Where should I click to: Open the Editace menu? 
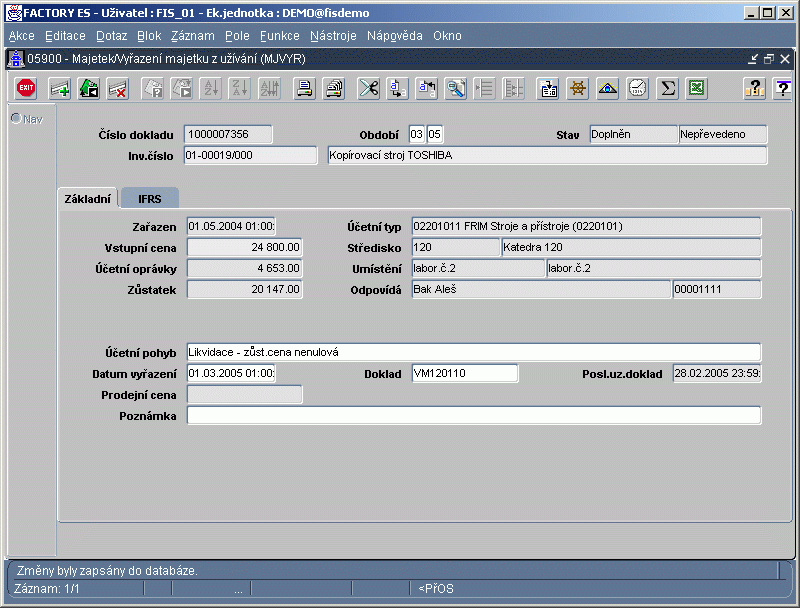click(65, 36)
